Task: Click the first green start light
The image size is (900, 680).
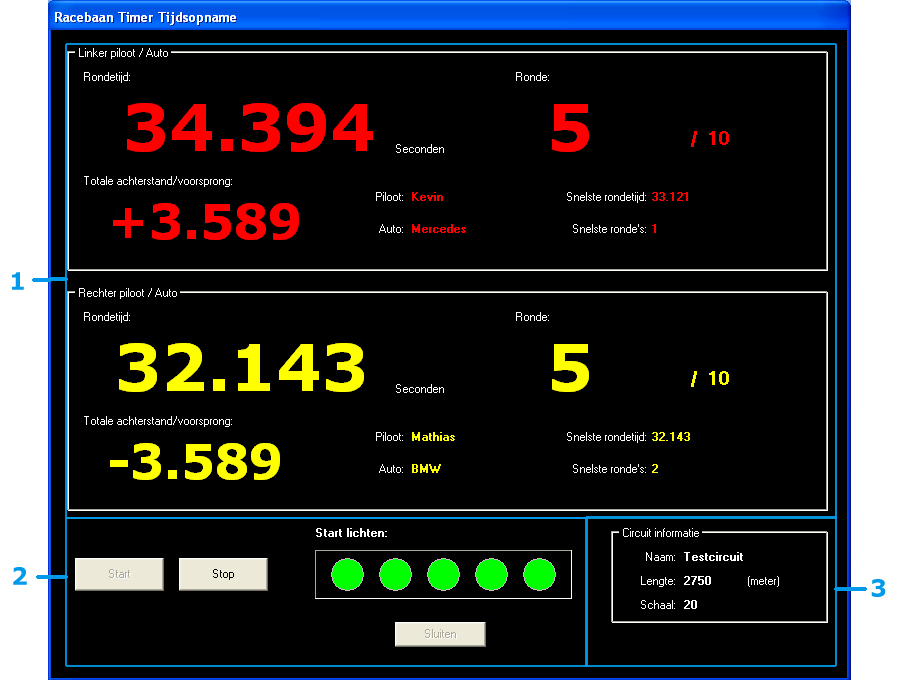Action: [x=347, y=574]
